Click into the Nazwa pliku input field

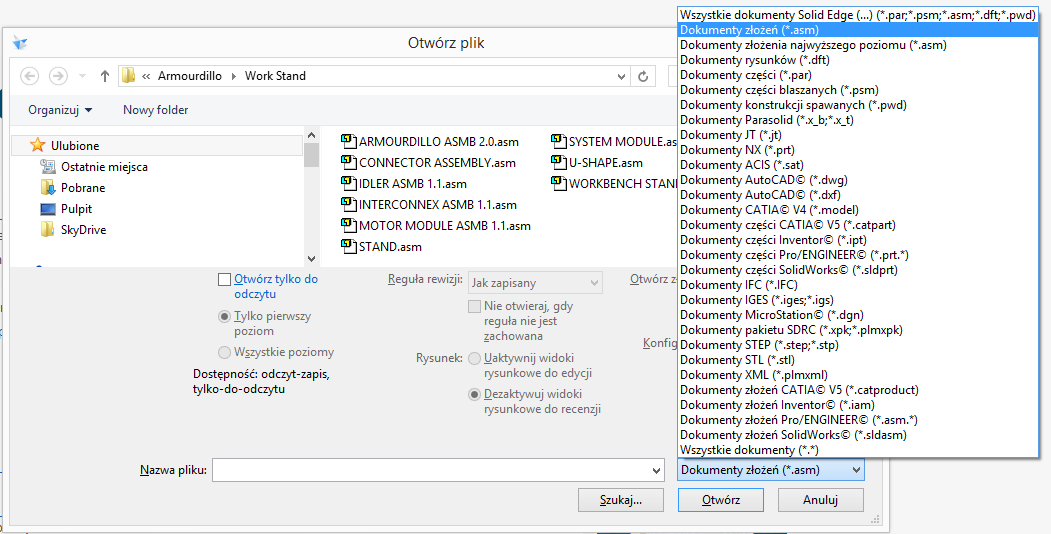pos(432,470)
